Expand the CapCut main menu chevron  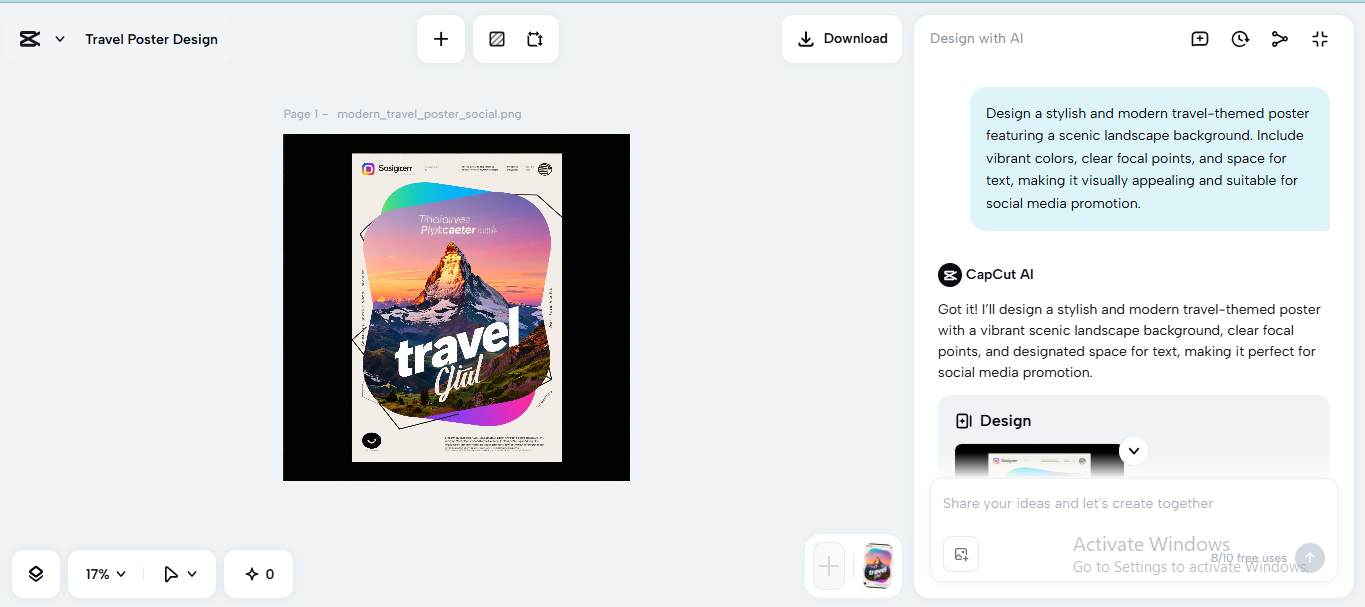[60, 39]
